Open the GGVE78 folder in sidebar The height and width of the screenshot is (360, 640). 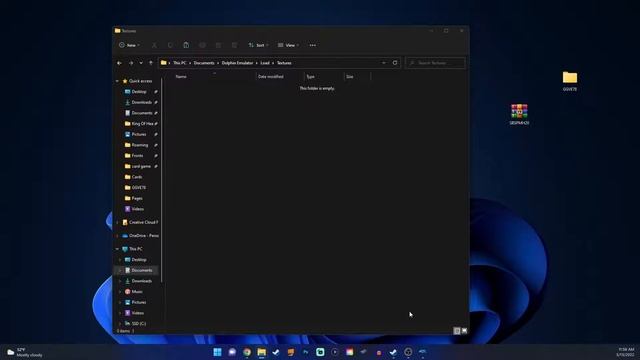click(139, 188)
